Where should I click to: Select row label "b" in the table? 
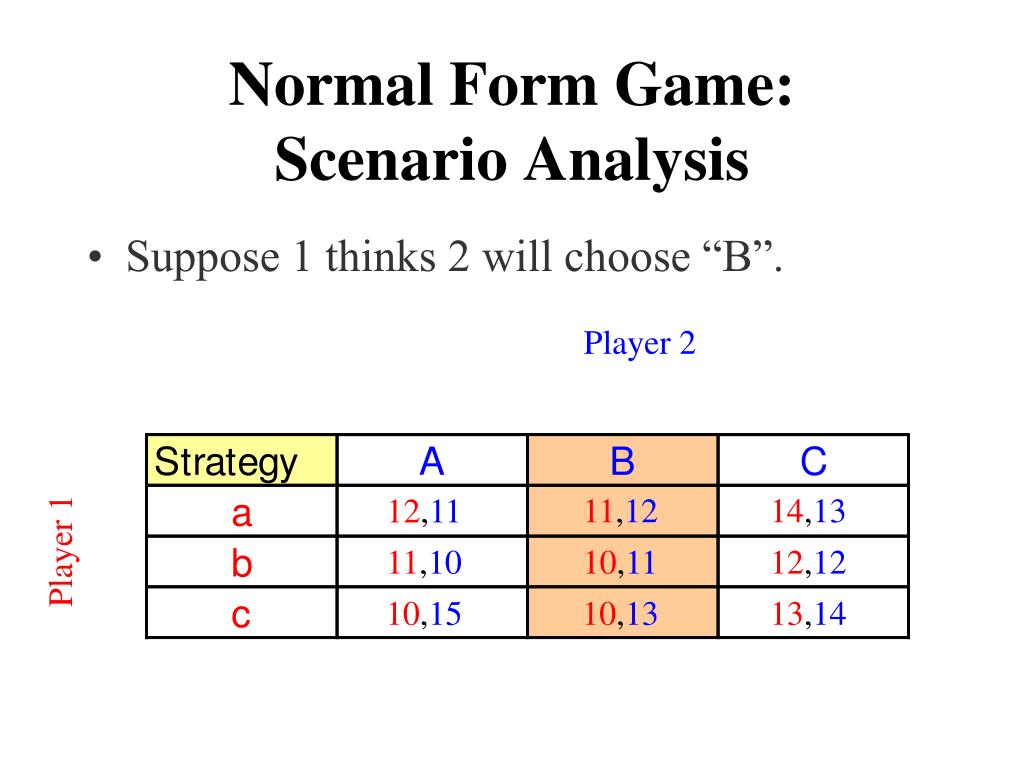tap(241, 564)
